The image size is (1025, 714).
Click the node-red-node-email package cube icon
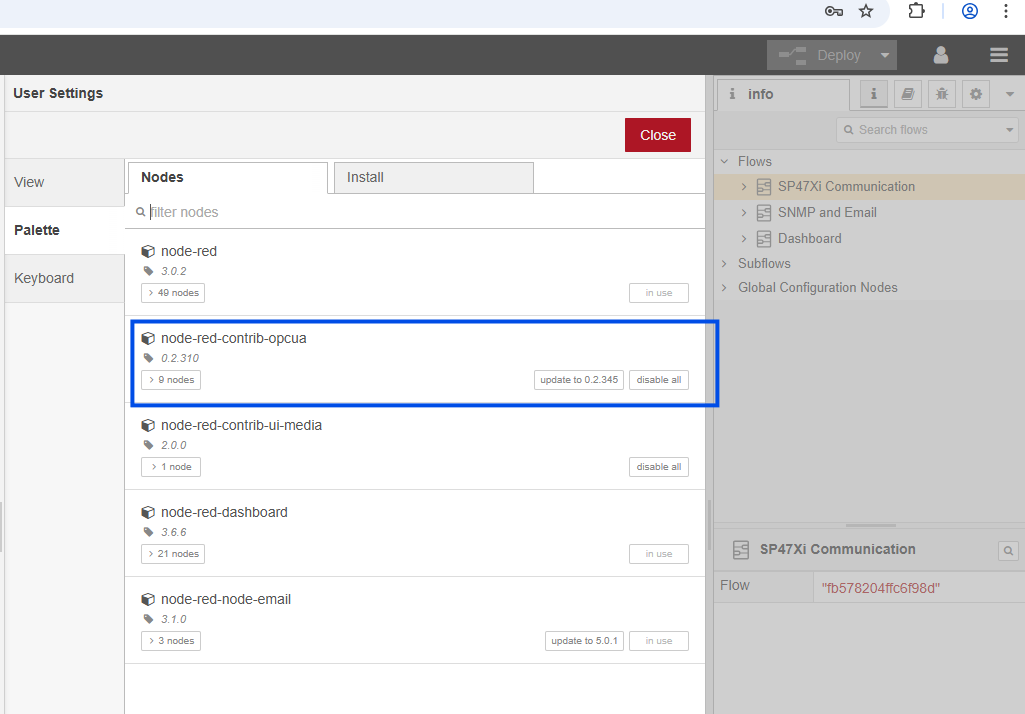coord(148,599)
